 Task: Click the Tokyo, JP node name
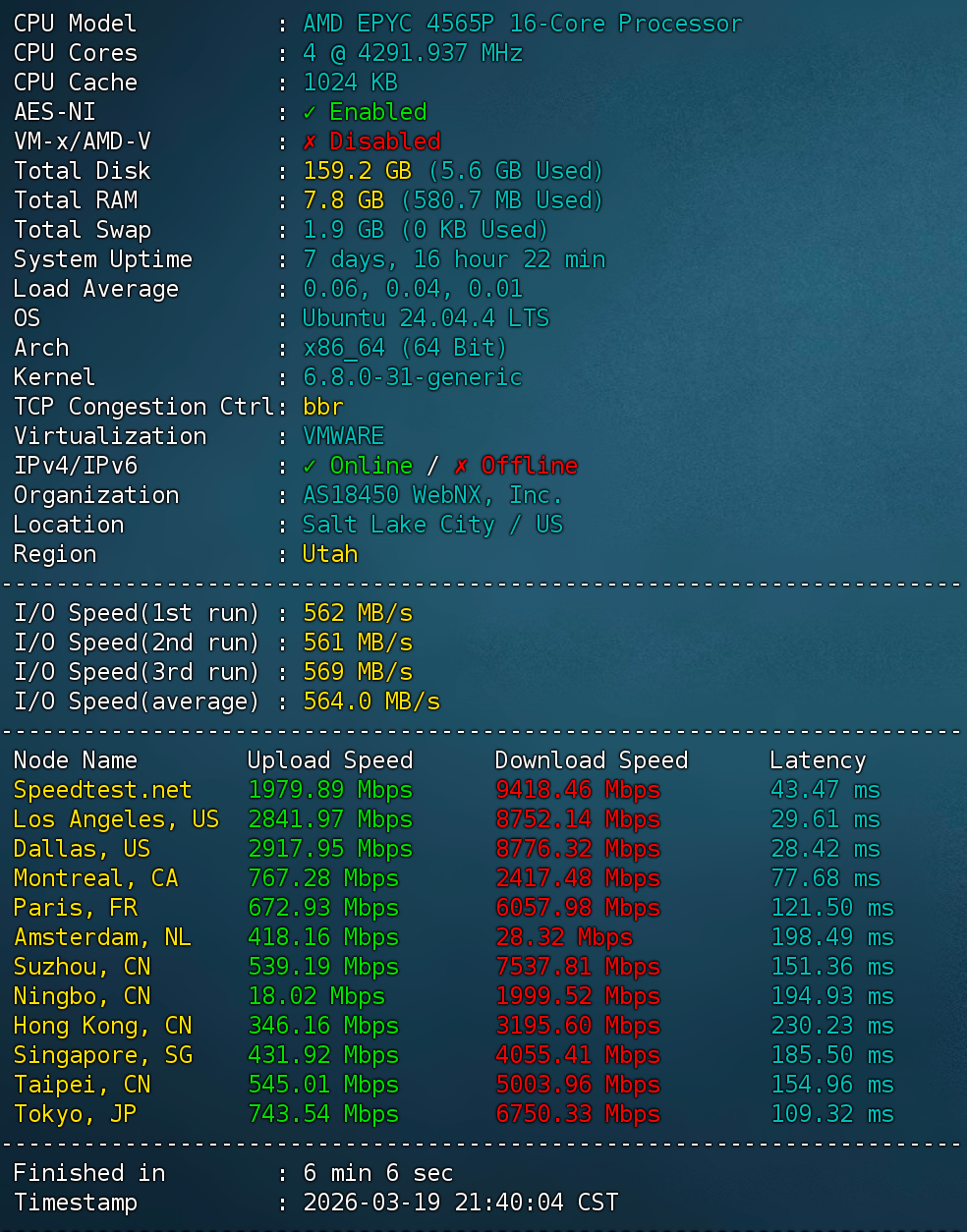coord(75,1114)
